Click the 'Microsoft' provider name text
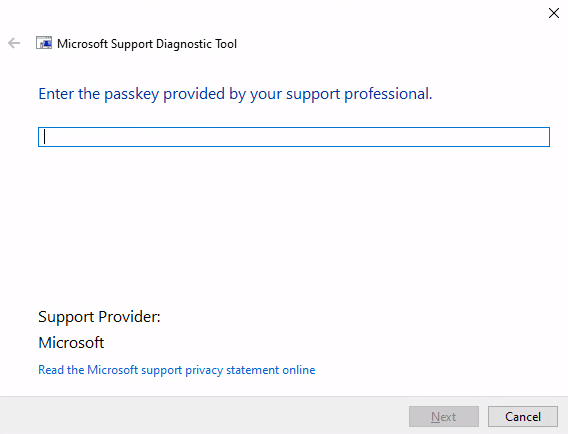This screenshot has width=568, height=434. point(71,343)
